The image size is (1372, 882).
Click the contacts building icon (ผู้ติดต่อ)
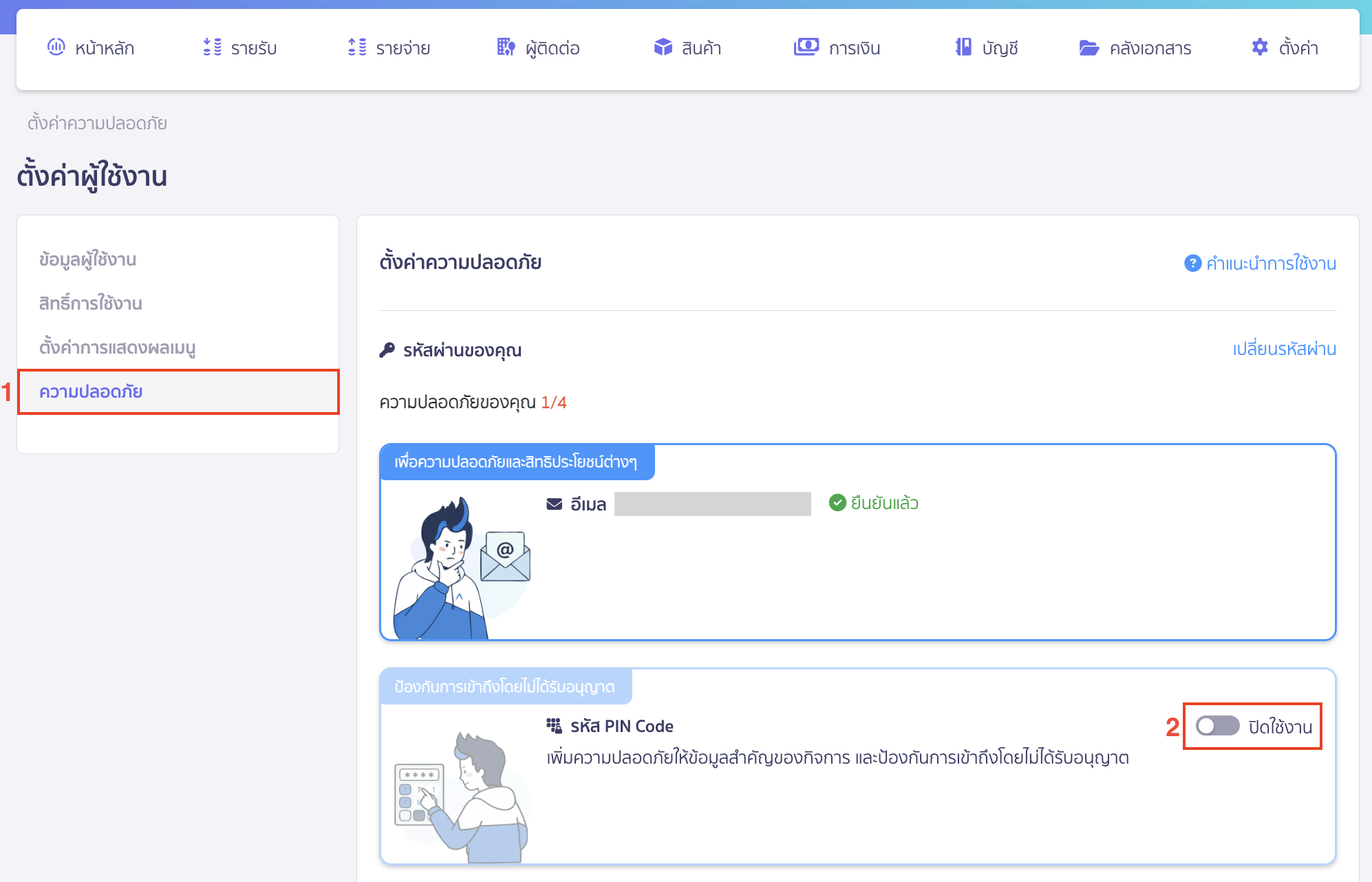coord(506,47)
